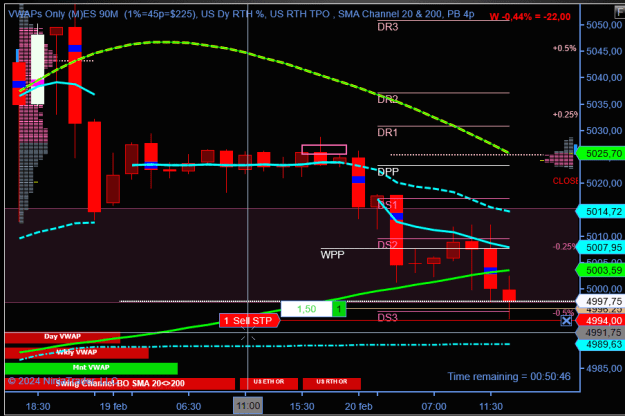Click the 15:30 time axis label
The image size is (625, 416).
(302, 406)
